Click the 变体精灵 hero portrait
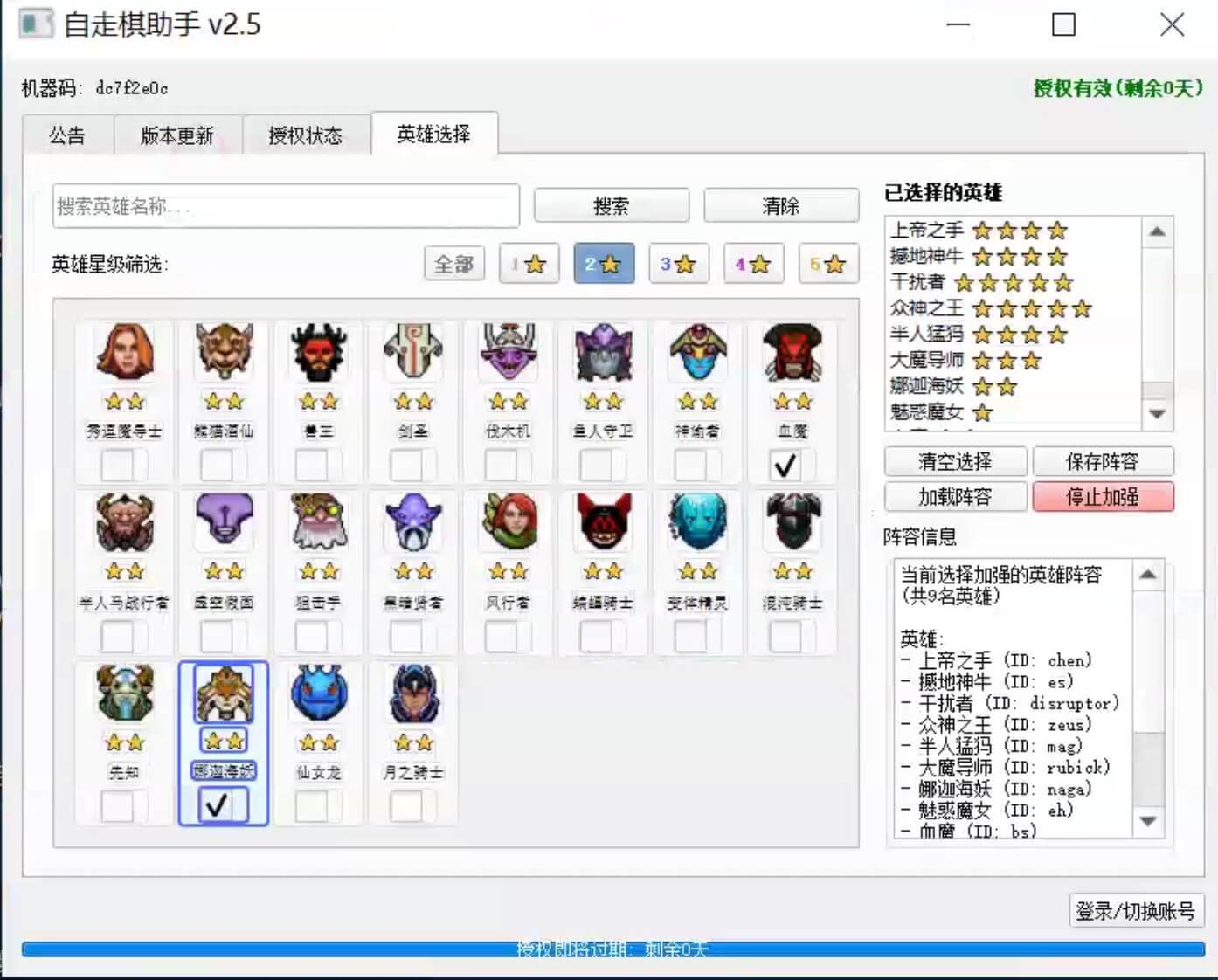The width and height of the screenshot is (1218, 980). pos(697,522)
